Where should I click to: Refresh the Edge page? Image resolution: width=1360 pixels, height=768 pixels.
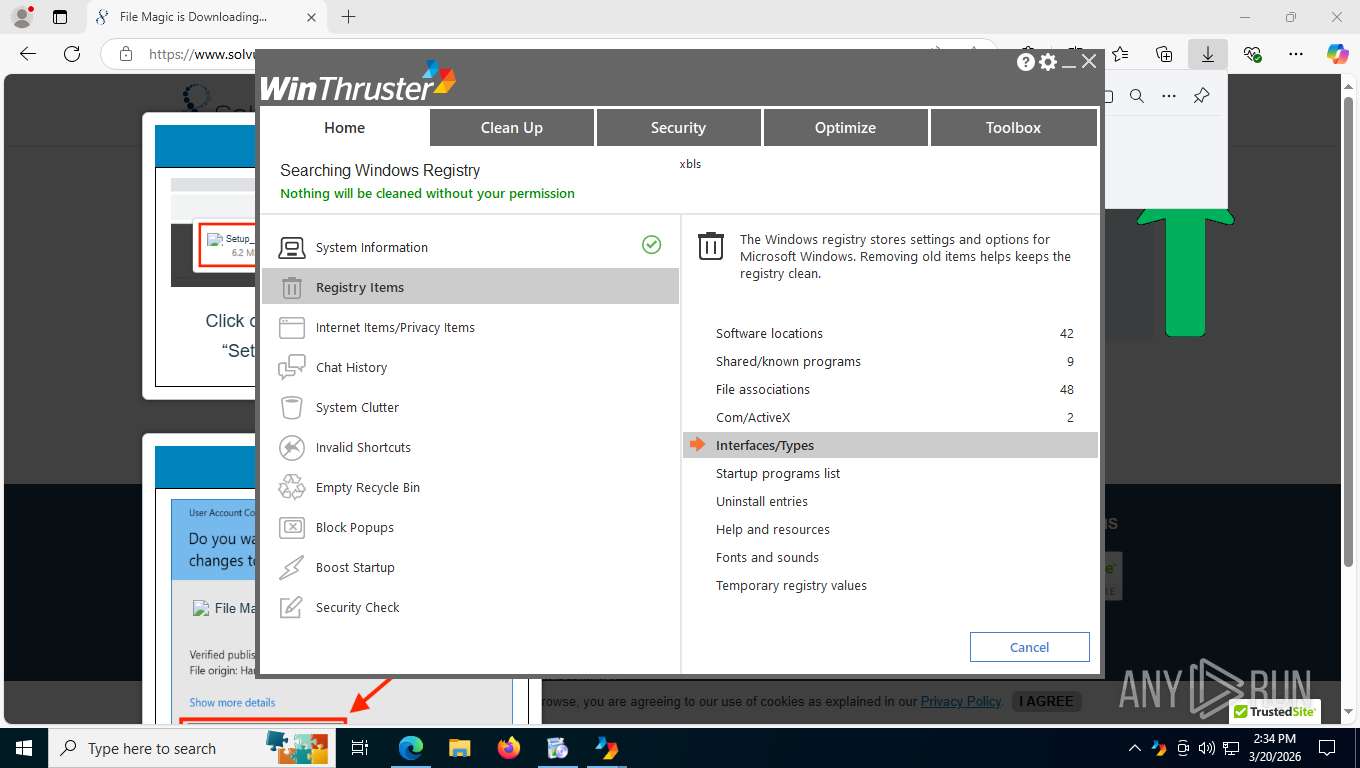coord(72,54)
